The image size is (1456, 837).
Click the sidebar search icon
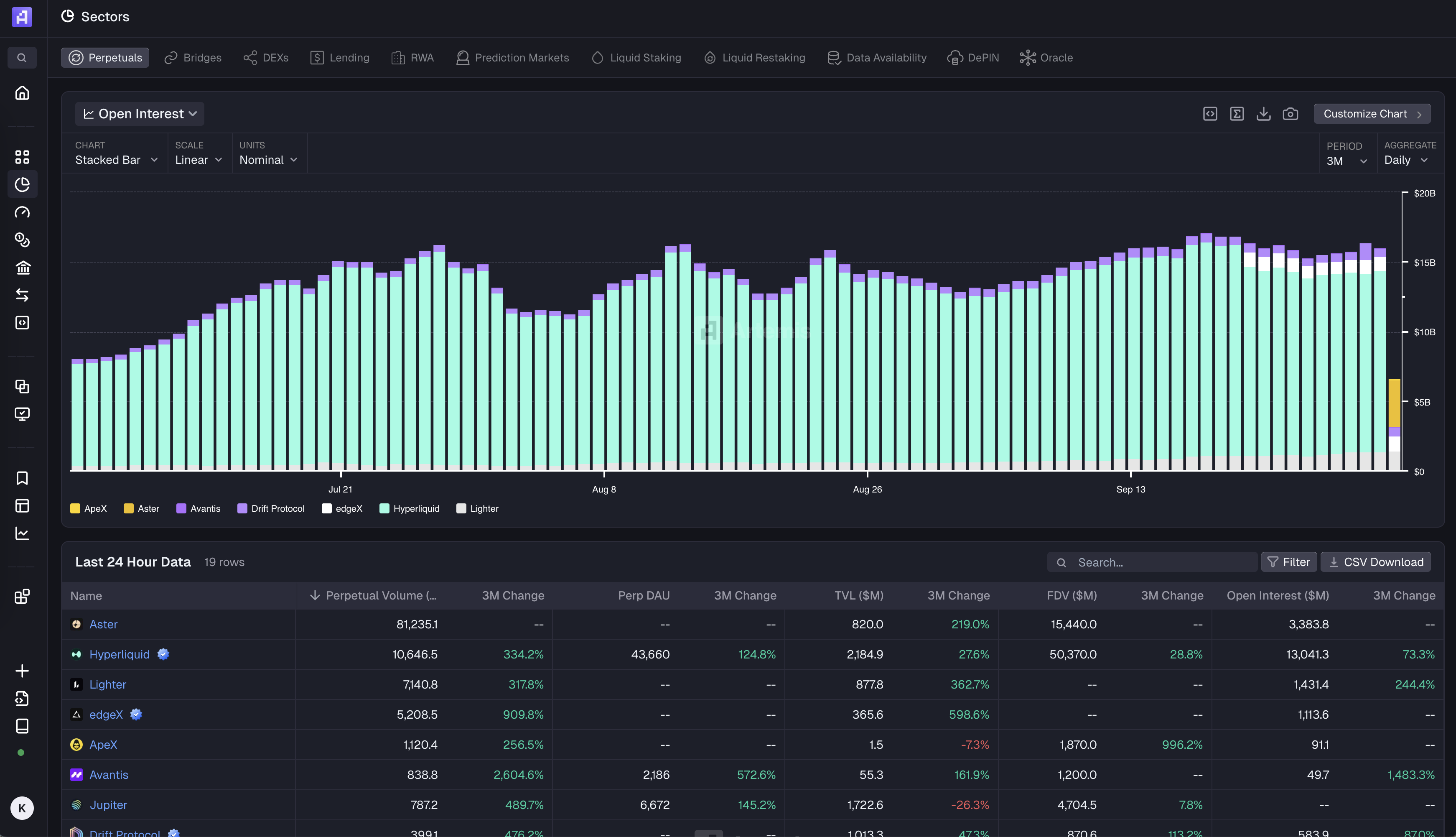22,58
